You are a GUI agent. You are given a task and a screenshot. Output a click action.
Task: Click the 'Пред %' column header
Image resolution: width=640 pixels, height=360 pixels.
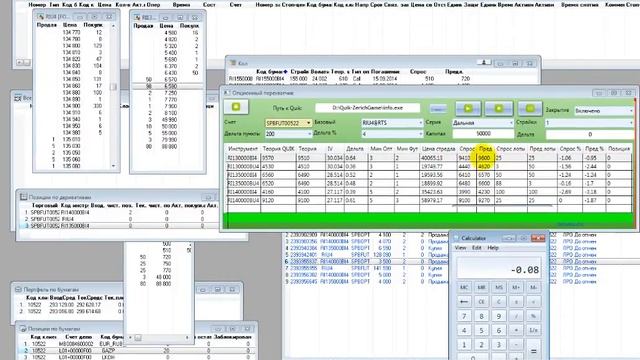pyautogui.click(x=594, y=149)
